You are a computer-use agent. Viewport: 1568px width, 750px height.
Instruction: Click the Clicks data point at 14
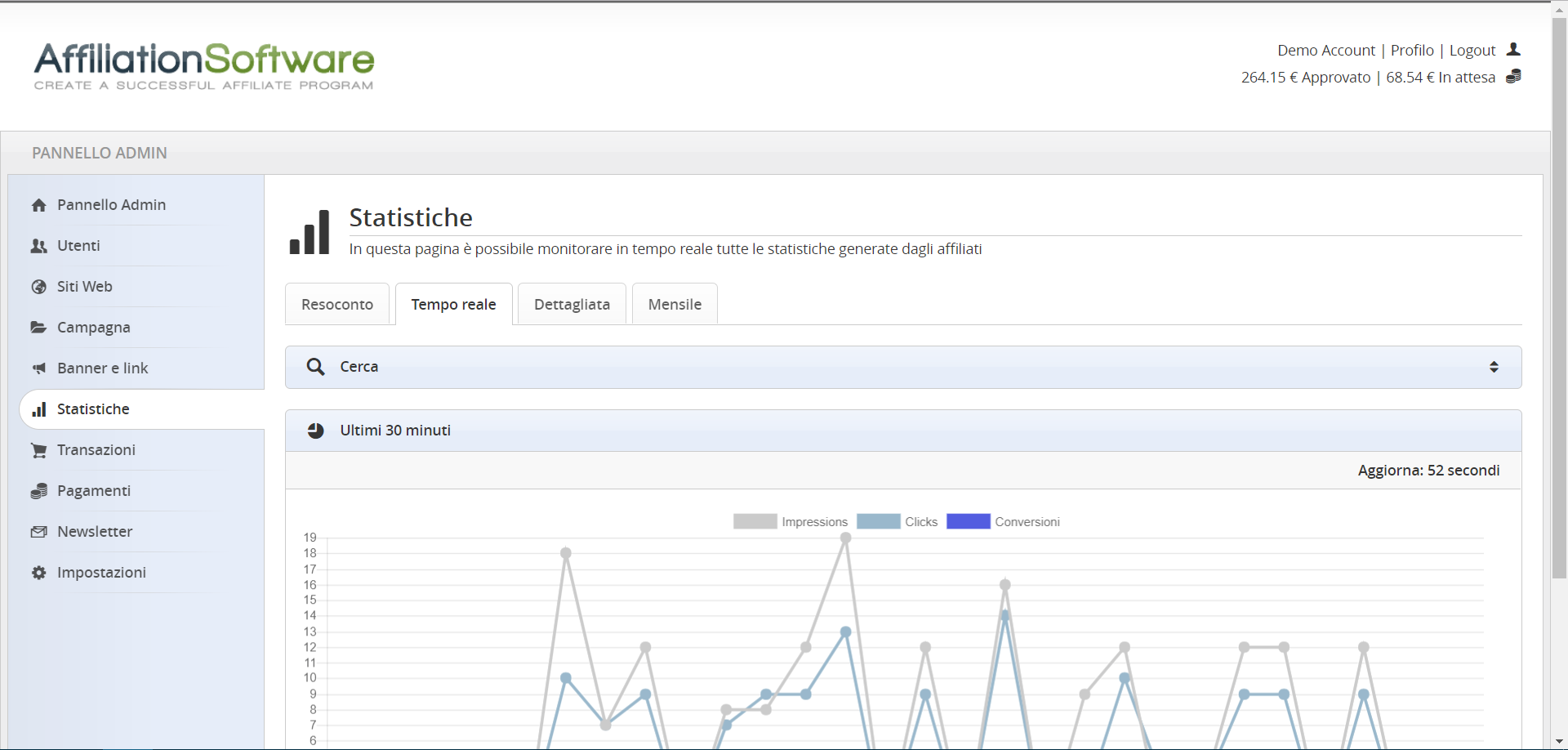pos(1005,616)
